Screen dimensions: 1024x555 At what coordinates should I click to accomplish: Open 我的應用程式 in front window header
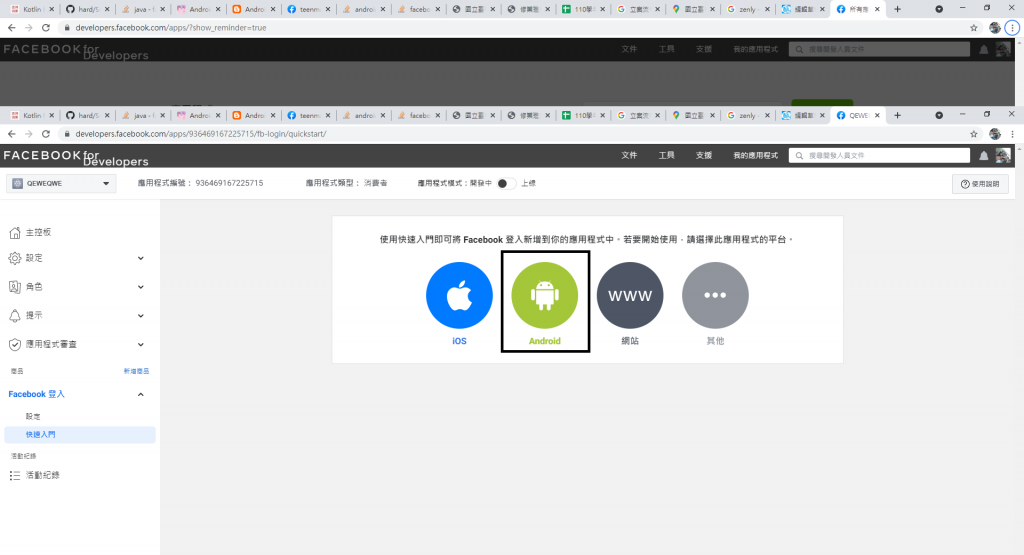pyautogui.click(x=756, y=155)
